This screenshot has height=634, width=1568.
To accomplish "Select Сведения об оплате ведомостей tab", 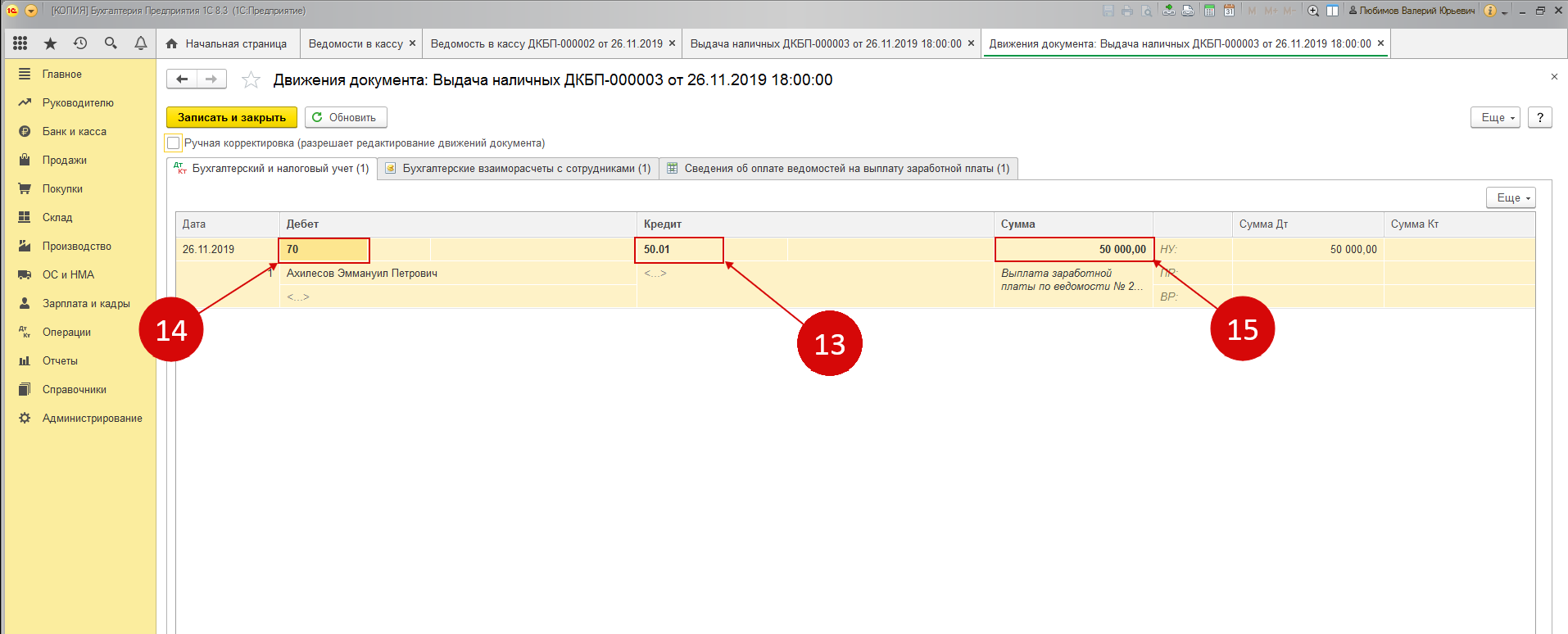I will (x=839, y=168).
